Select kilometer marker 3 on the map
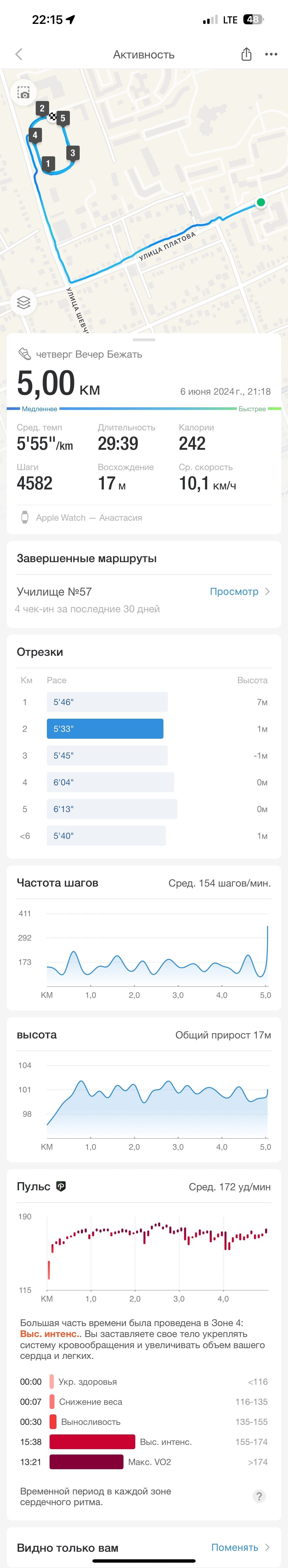 coord(73,153)
